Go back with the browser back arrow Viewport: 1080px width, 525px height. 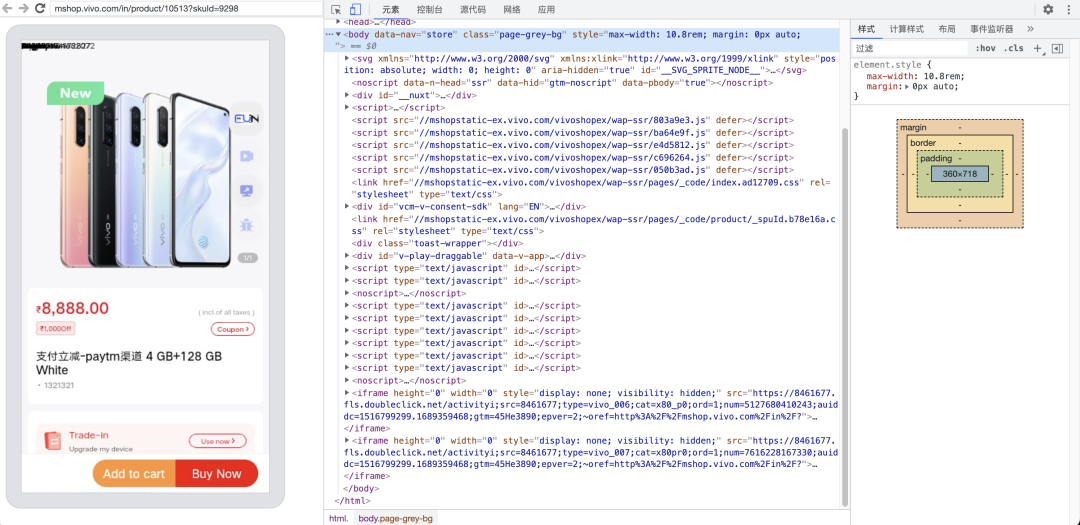[8, 8]
